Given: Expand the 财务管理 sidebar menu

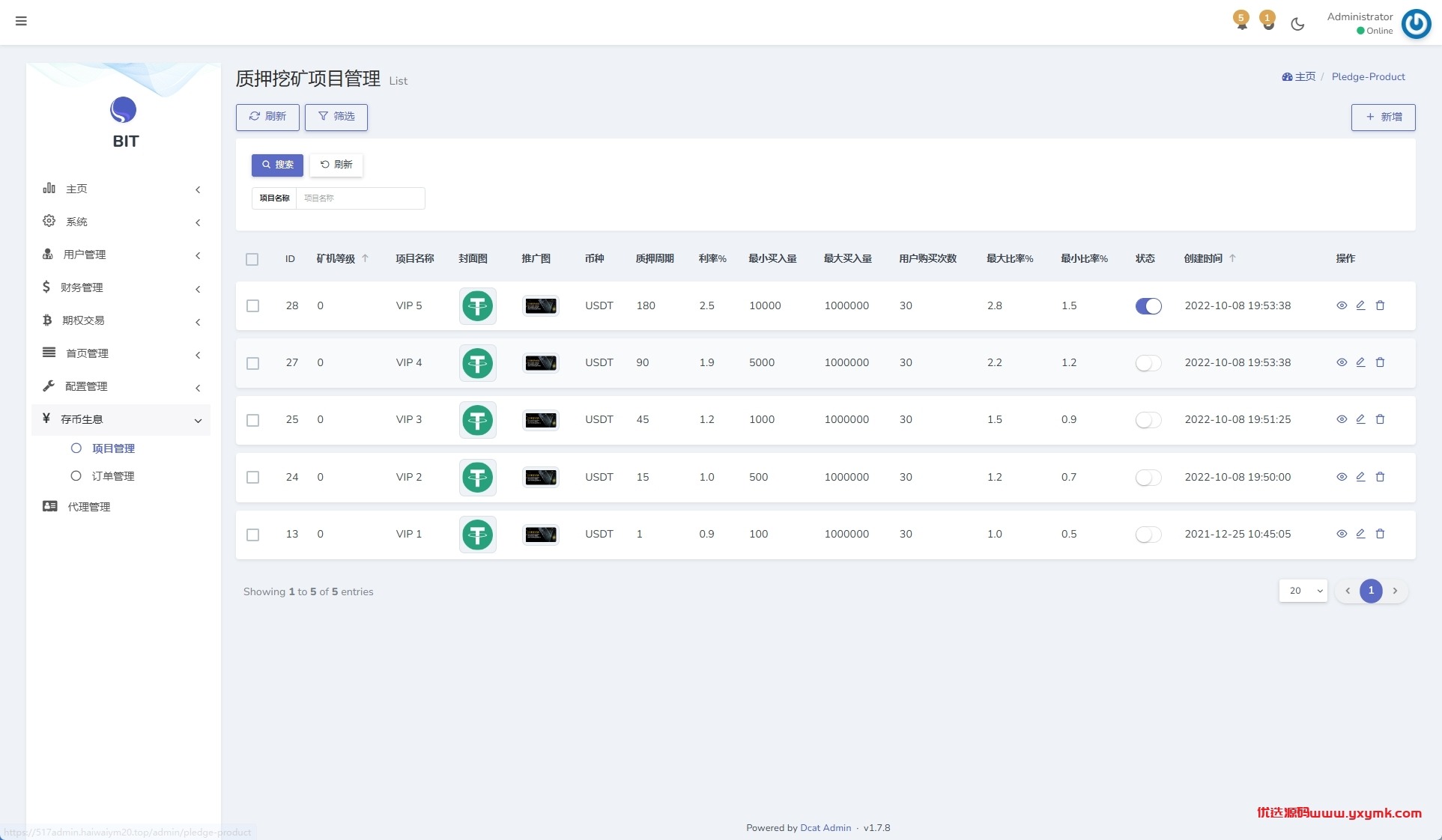Looking at the screenshot, I should click(121, 287).
